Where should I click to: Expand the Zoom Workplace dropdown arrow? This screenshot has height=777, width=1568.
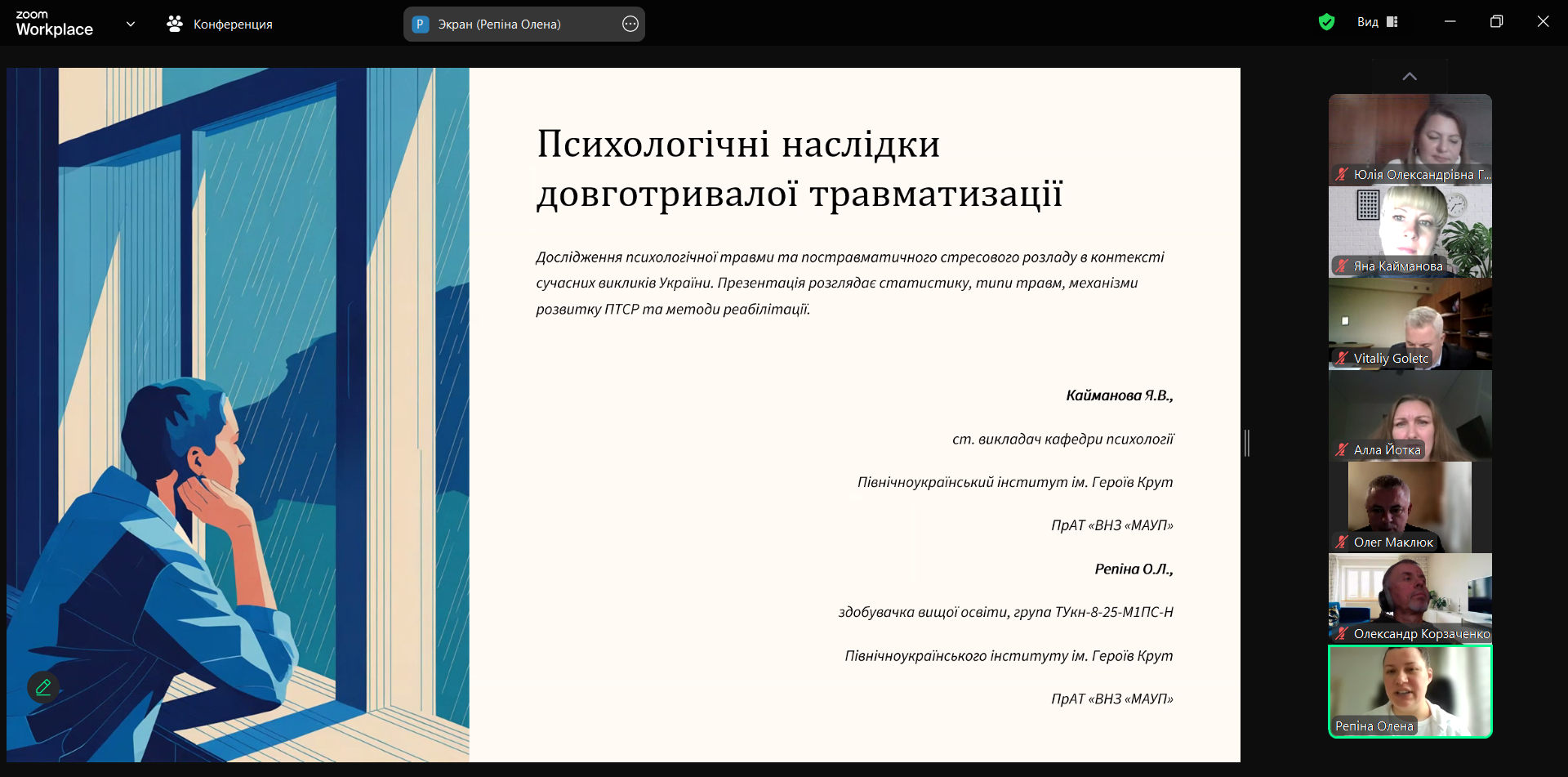(131, 25)
